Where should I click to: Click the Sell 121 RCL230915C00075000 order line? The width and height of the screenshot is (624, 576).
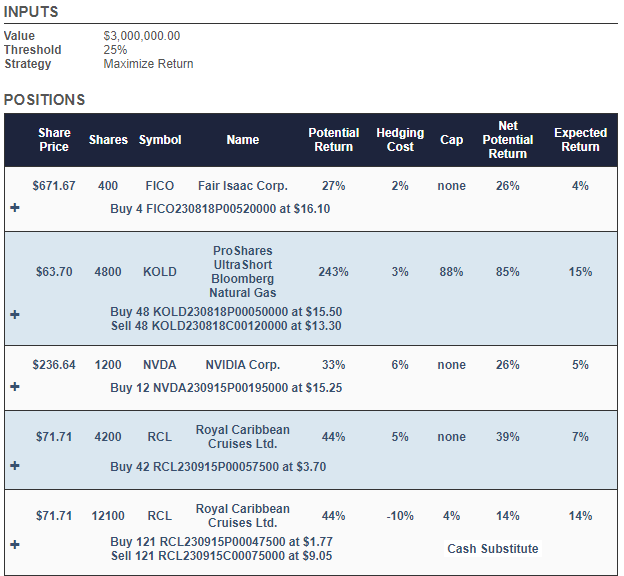tap(221, 556)
